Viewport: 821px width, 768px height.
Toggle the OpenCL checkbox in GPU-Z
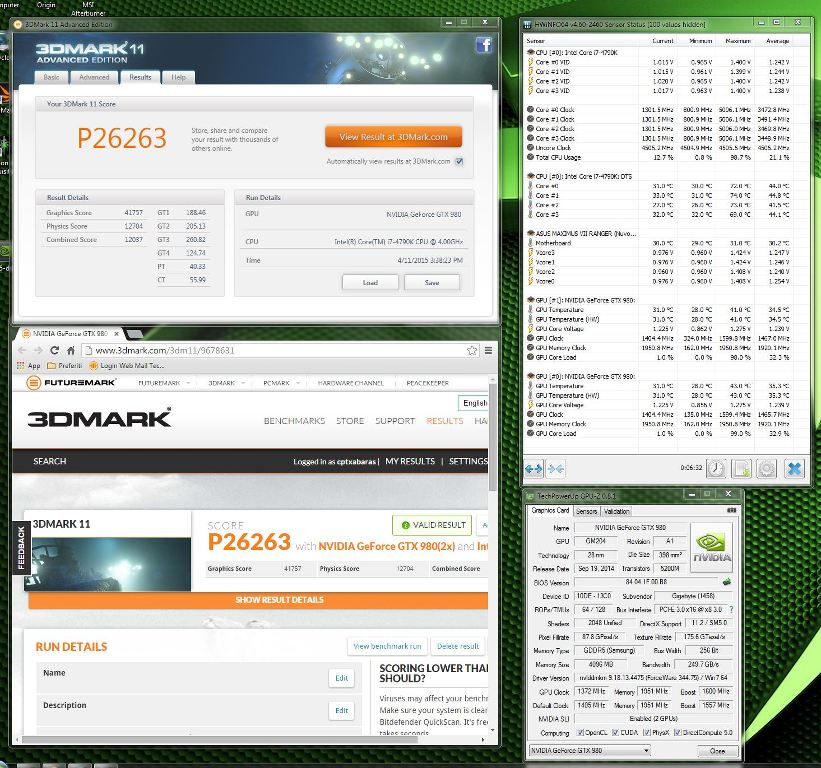580,732
